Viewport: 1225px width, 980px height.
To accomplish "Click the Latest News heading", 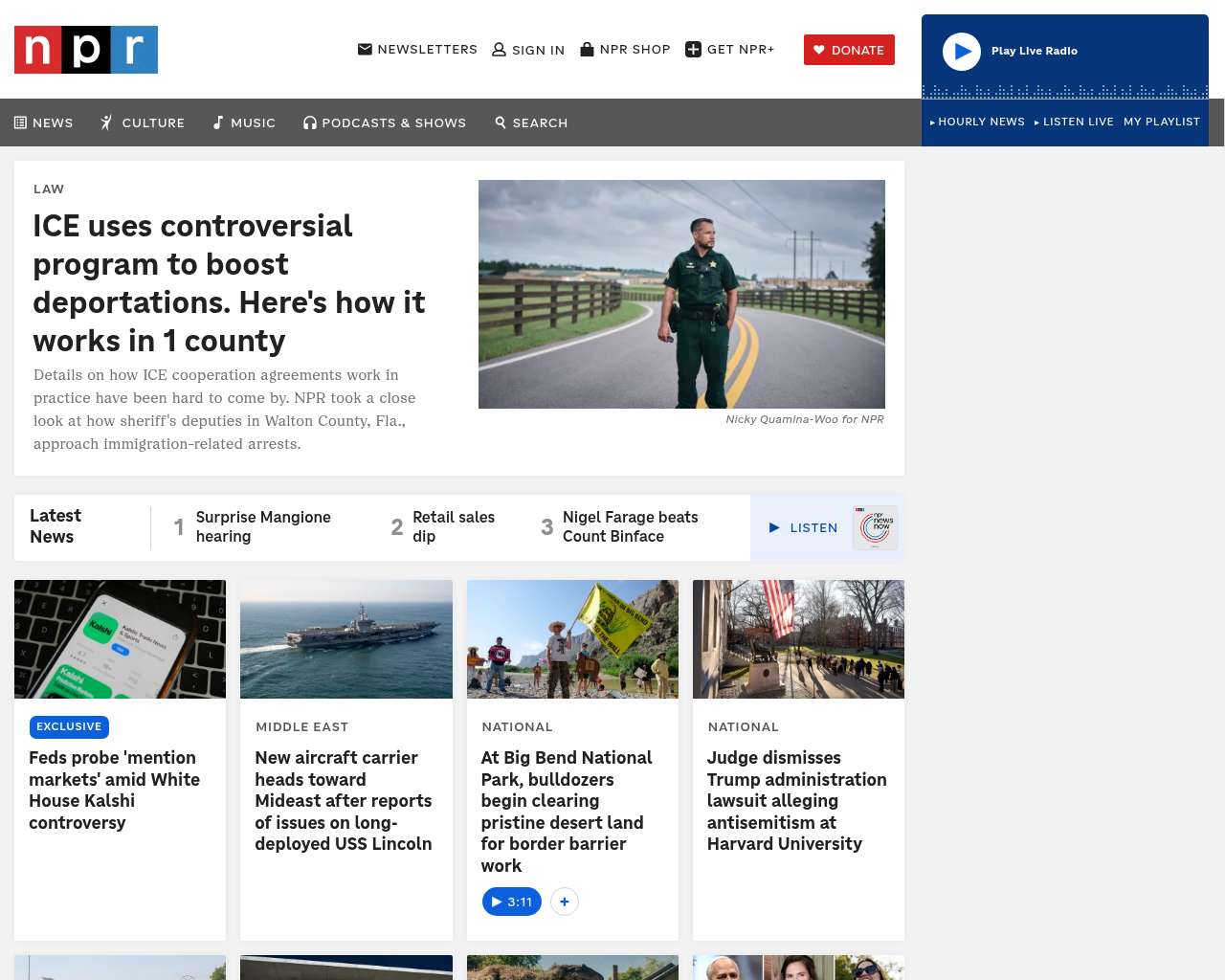I will [x=56, y=526].
